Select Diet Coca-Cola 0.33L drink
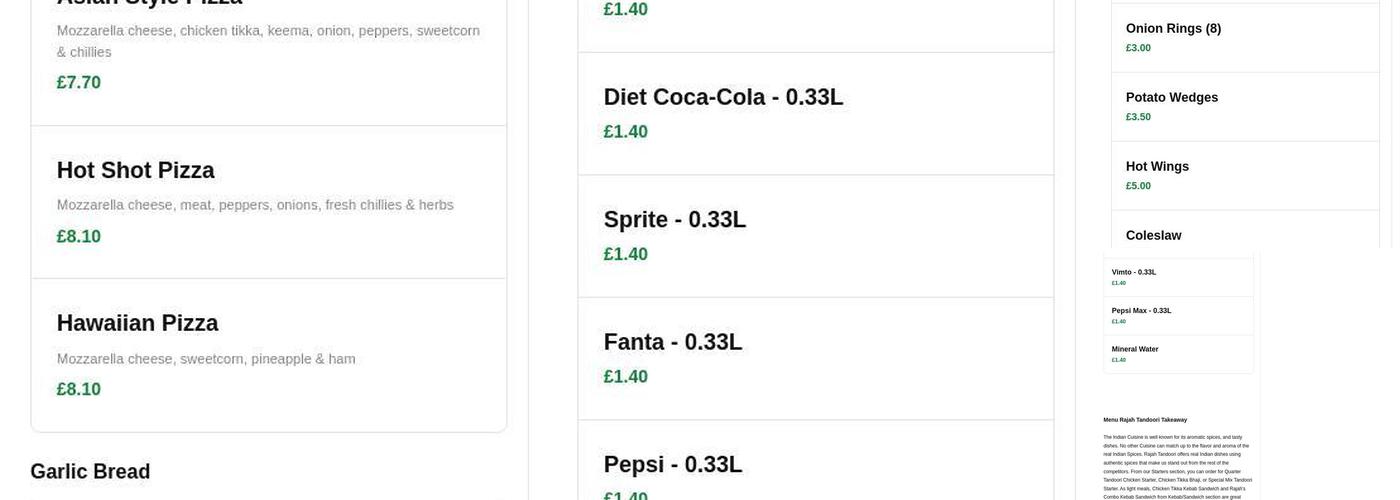The image size is (1400, 500). (x=723, y=98)
